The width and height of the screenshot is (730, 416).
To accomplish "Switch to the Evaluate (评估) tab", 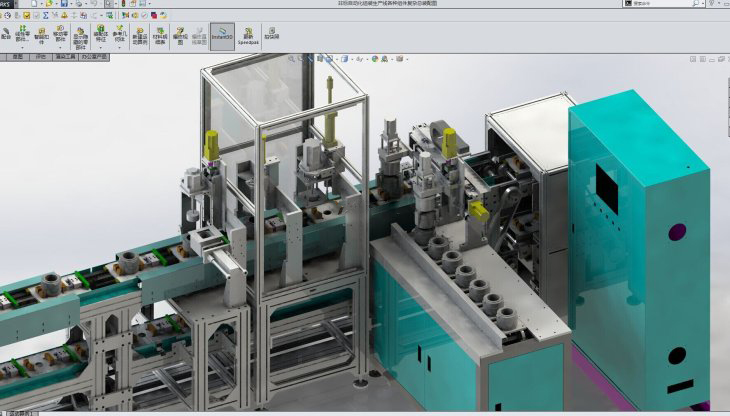I will pyautogui.click(x=42, y=58).
